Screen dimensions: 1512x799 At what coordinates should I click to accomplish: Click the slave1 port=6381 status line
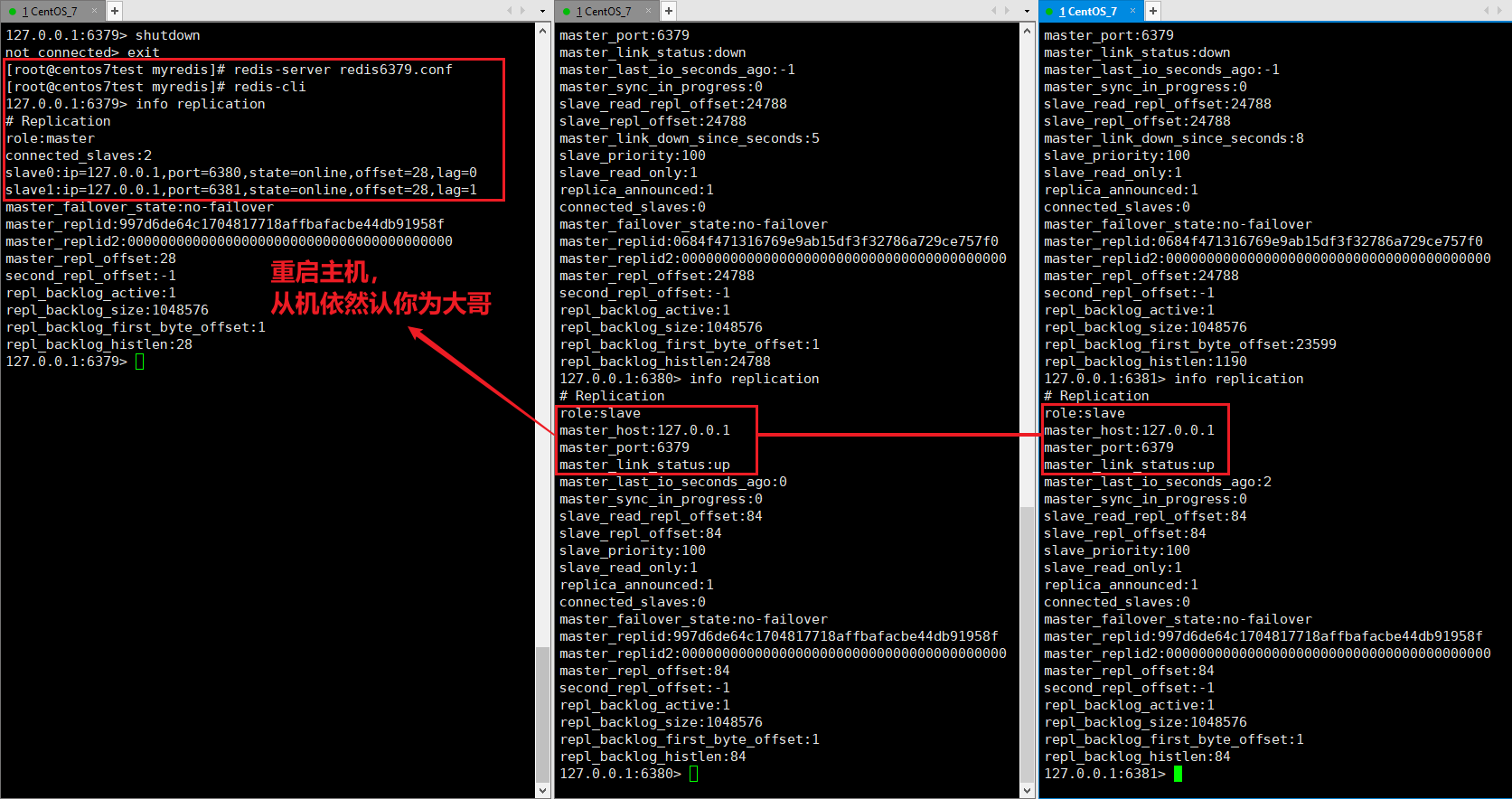(241, 190)
